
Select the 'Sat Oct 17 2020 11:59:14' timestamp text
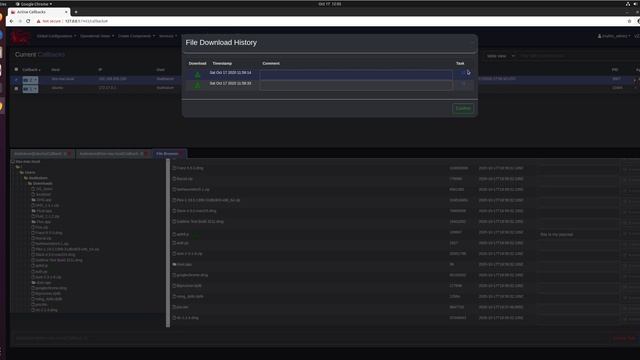tap(230, 73)
